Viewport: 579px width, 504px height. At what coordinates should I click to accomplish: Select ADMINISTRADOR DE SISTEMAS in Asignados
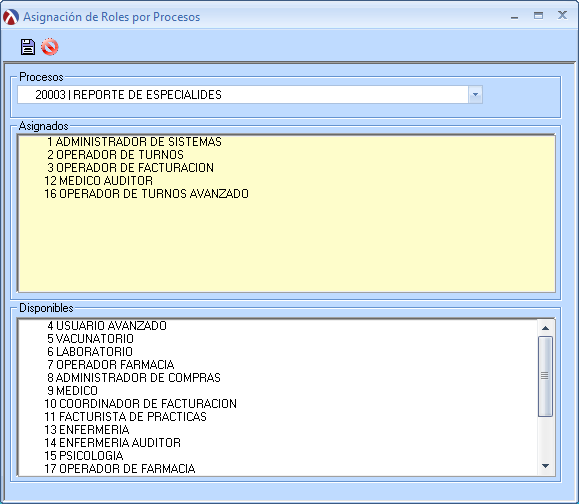[x=134, y=142]
